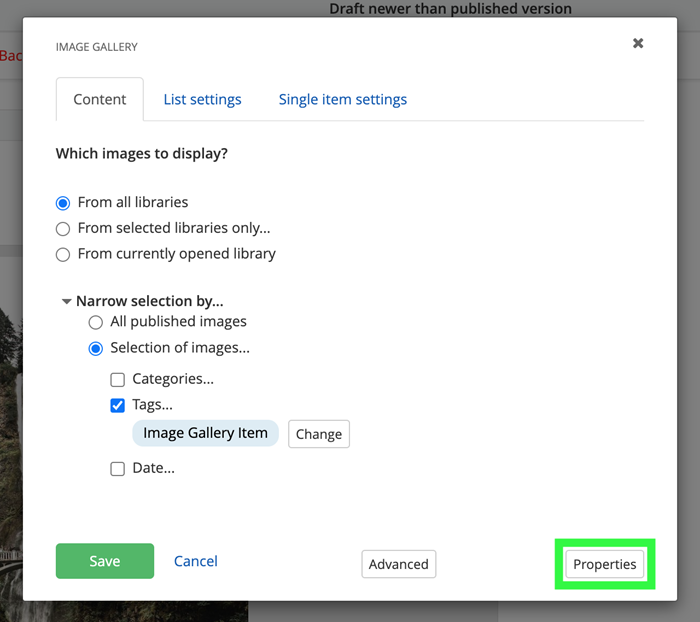700x622 pixels.
Task: Click Draft newer than published version text
Action: point(450,8)
